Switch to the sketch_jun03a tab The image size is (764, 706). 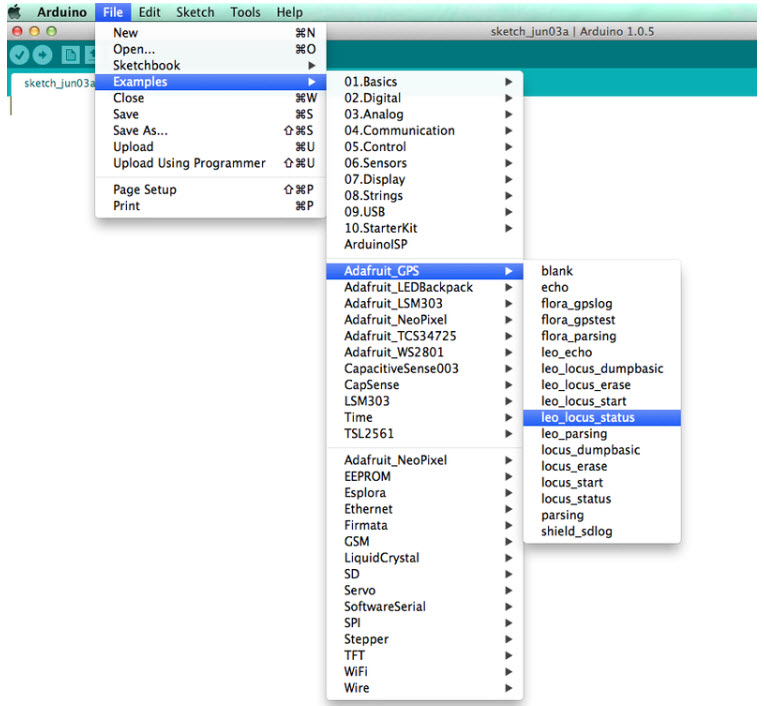59,83
